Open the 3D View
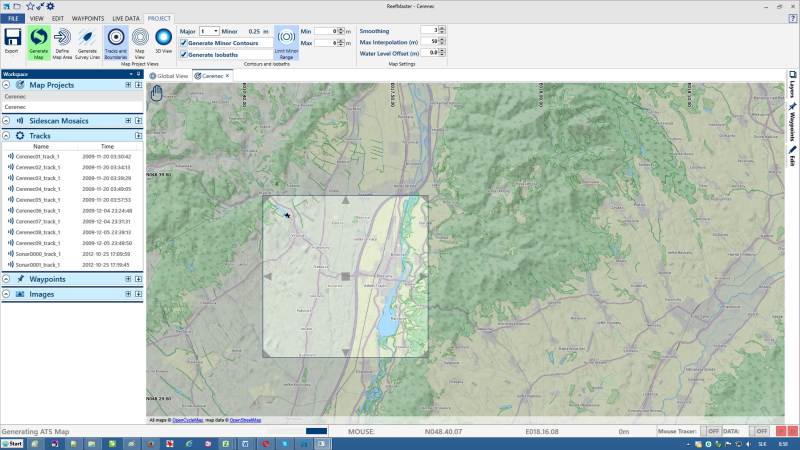The width and height of the screenshot is (800, 450). tap(163, 37)
